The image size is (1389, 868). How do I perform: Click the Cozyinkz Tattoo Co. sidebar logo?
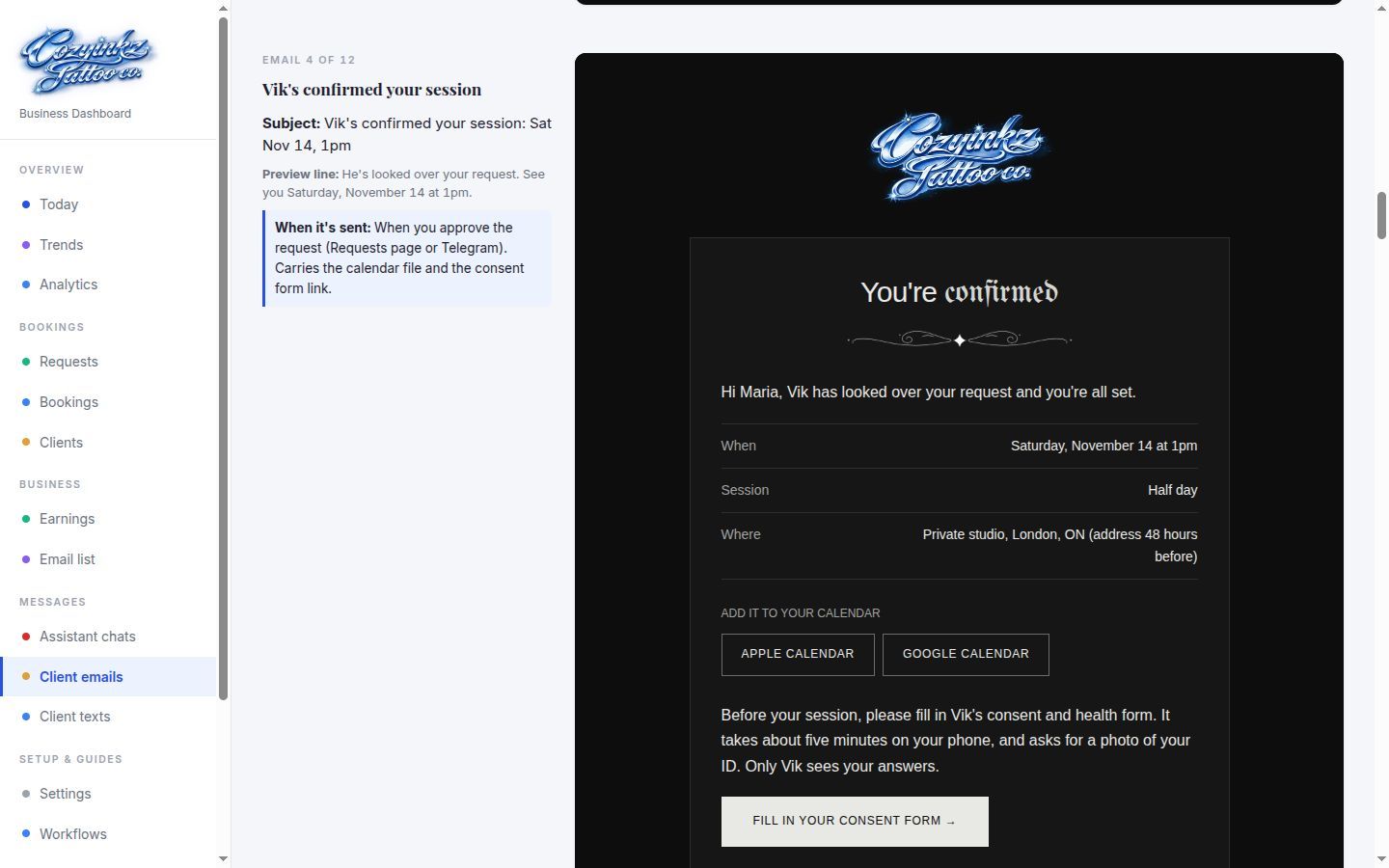(x=88, y=60)
